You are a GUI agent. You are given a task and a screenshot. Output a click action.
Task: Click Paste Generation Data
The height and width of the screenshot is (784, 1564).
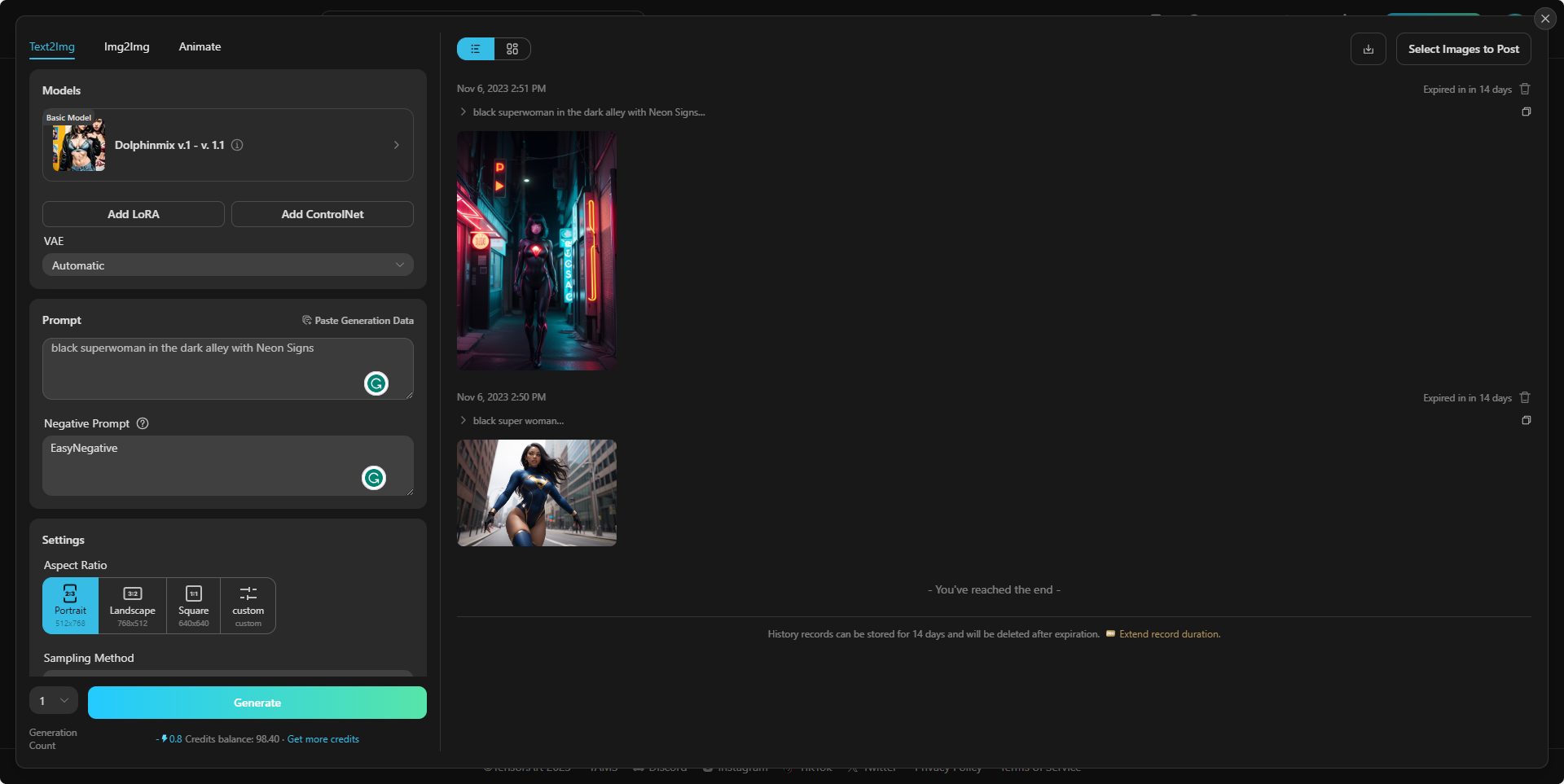(358, 321)
